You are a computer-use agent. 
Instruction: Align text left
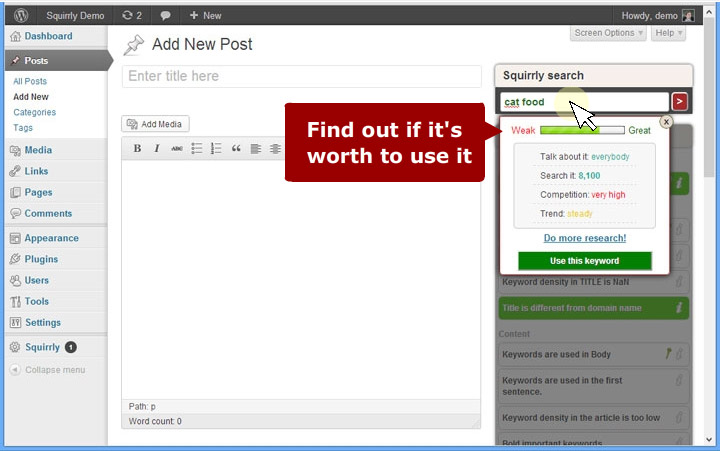[x=256, y=148]
